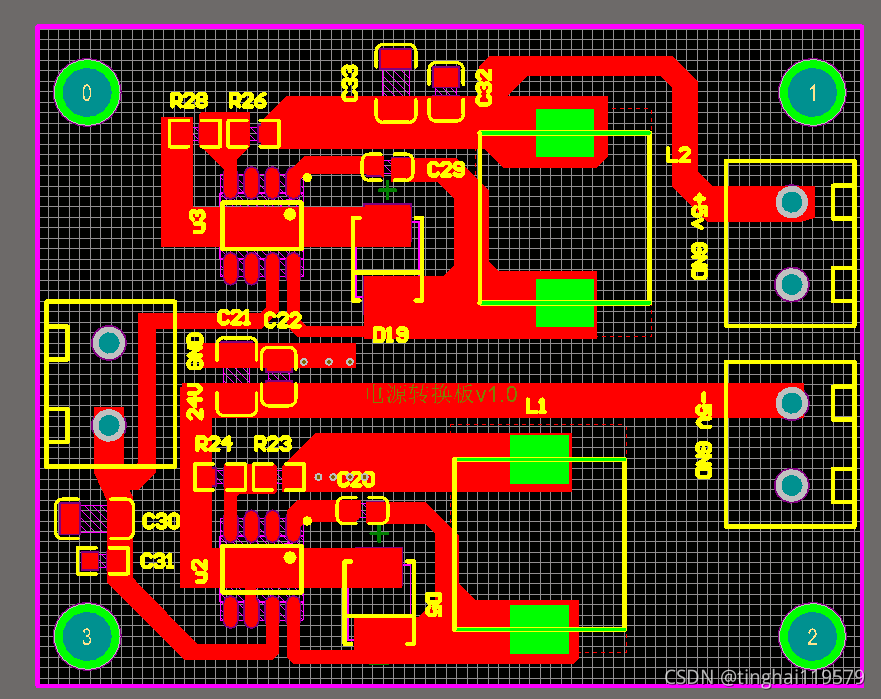Click the C22 designator label

[283, 320]
